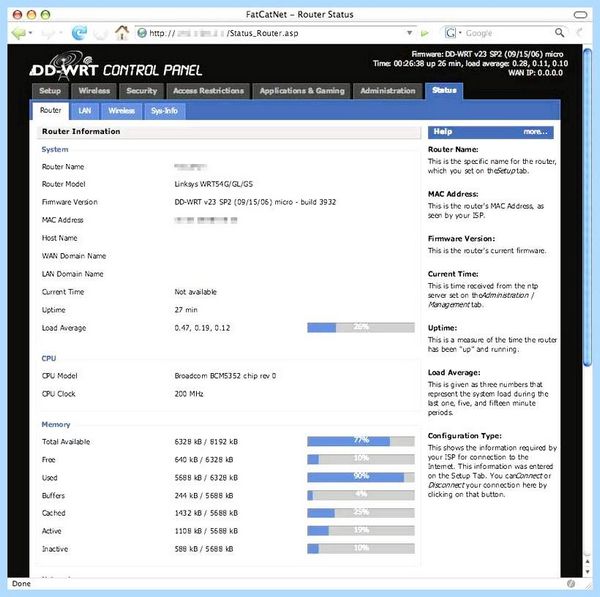
Task: Open the Access Restrictions tab
Action: 208,91
